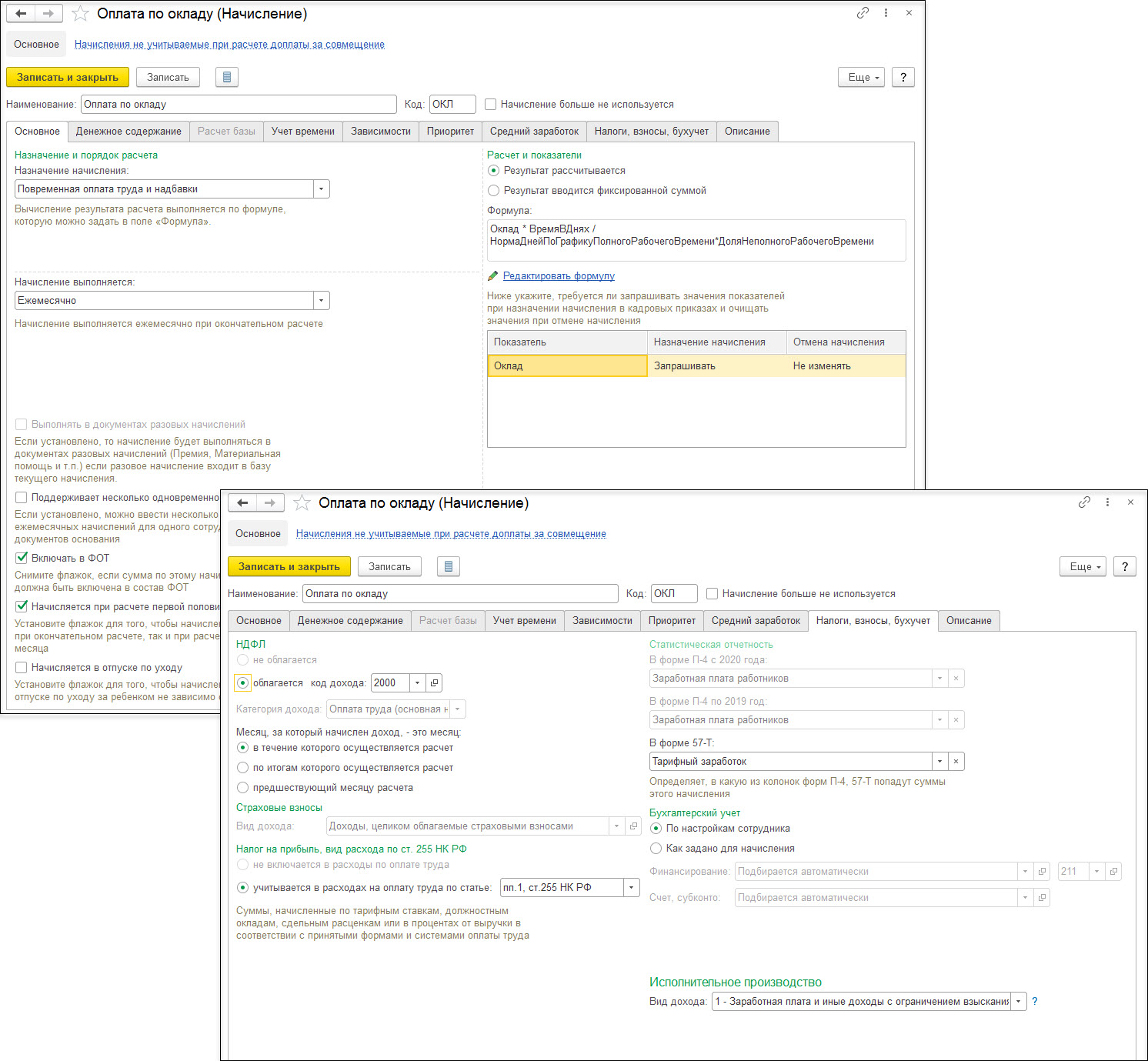Image resolution: width=1148 pixels, height=1061 pixels.
Task: Click the 'Запрашивать' cell in the table
Action: point(717,366)
